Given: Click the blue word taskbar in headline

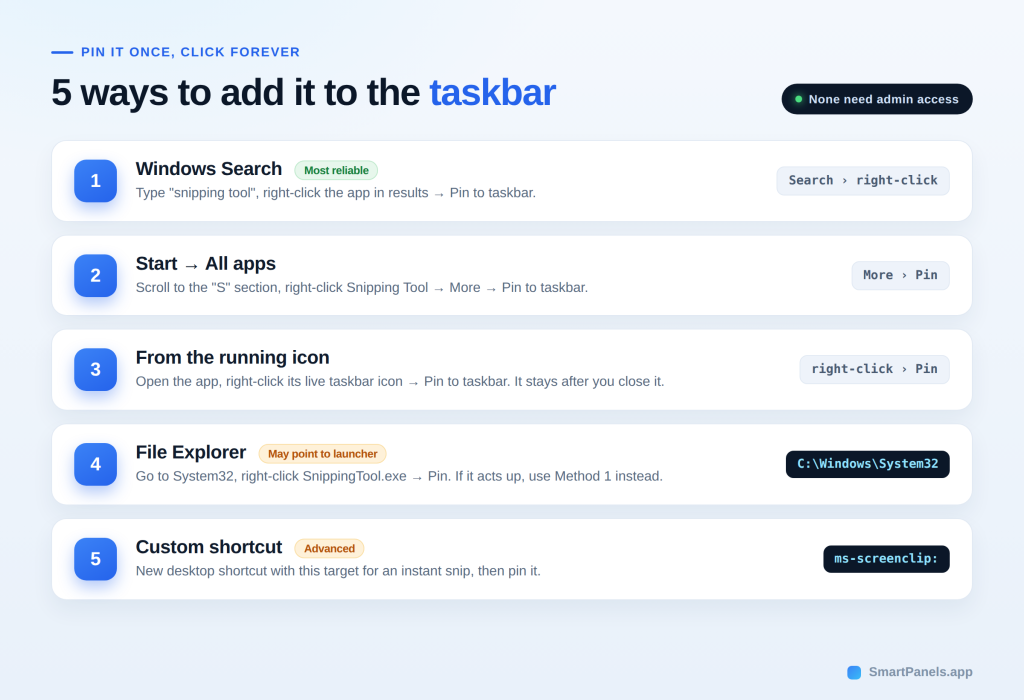Looking at the screenshot, I should [x=492, y=93].
